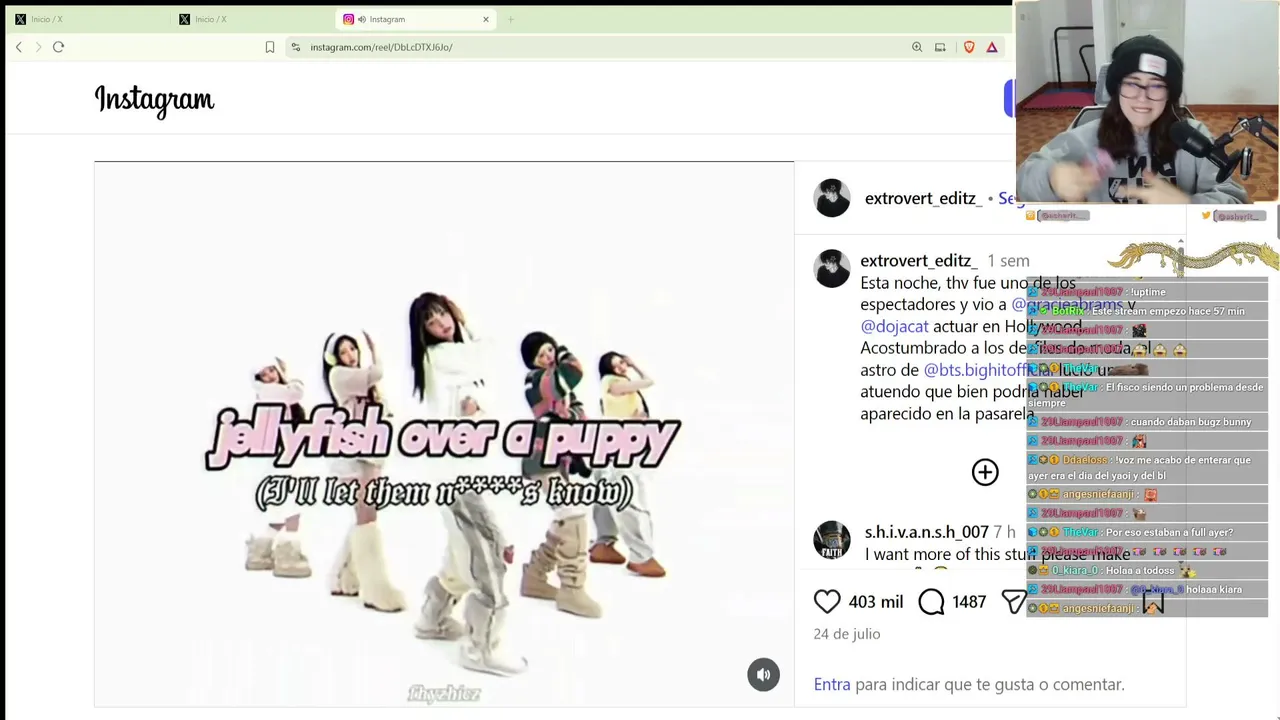Click the 1487 comments count

(969, 601)
